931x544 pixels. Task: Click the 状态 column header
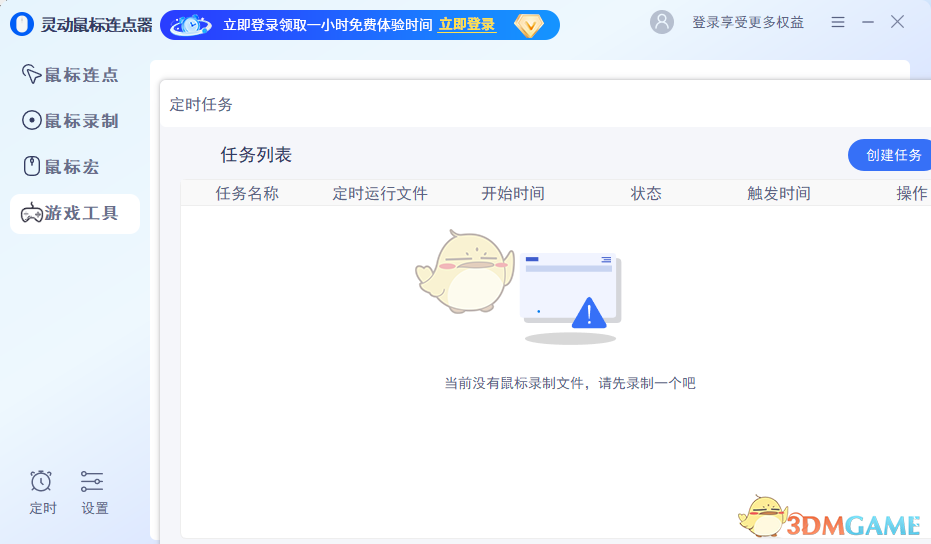[646, 194]
